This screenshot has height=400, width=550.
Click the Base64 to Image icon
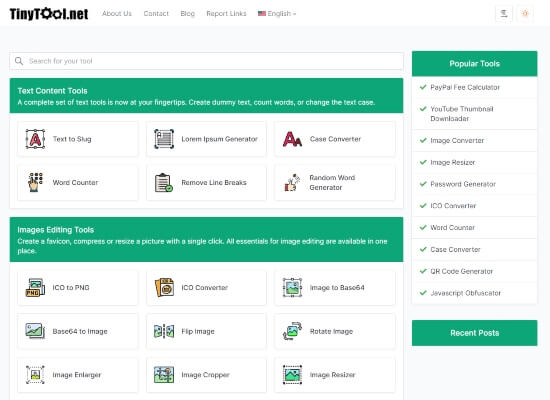(35, 331)
